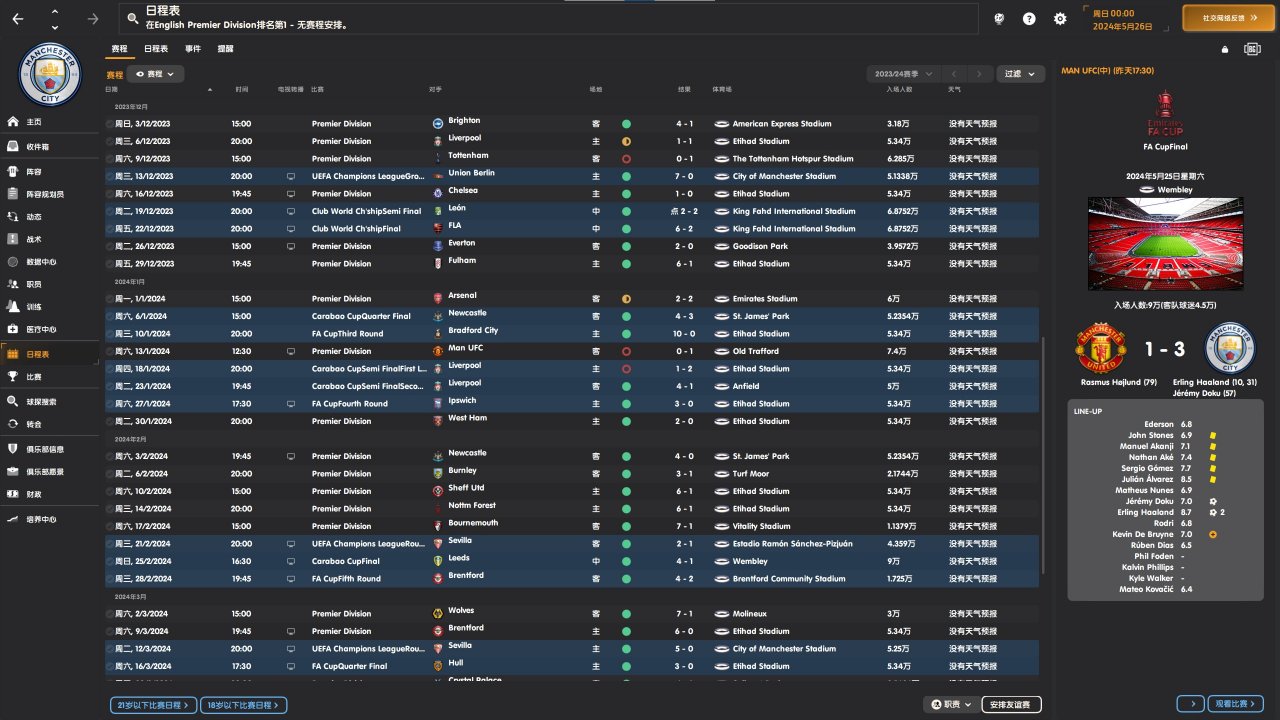Open the 动态 dynamics icon
1280x720 pixels.
pos(13,216)
